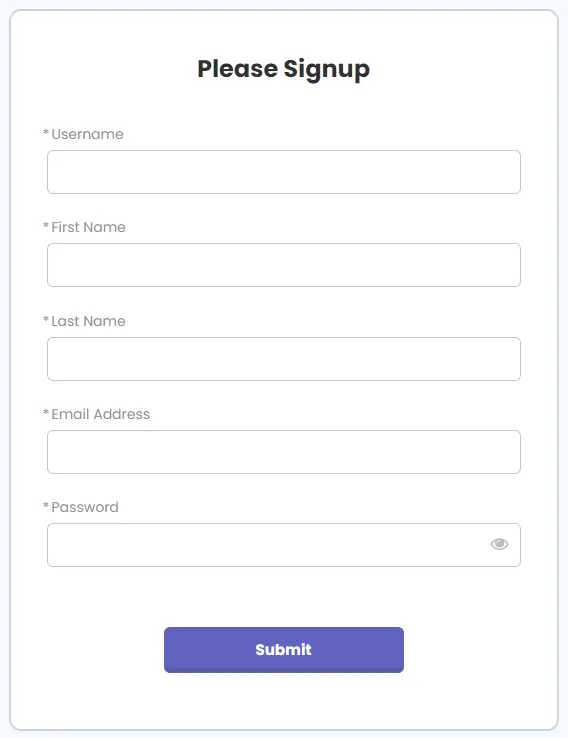Click the First Name label
This screenshot has width=568, height=738.
(88, 227)
